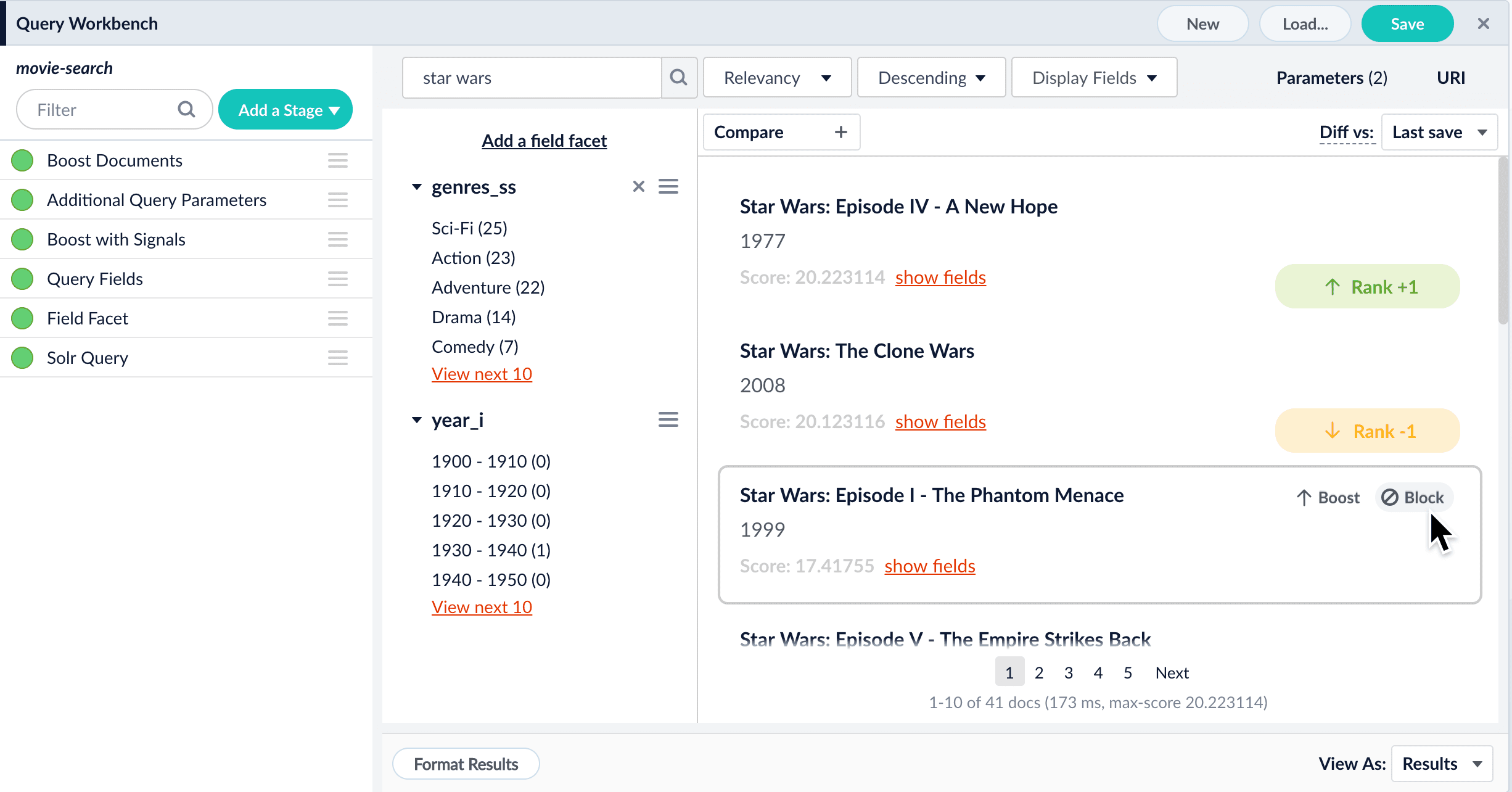This screenshot has height=792, width=1512.
Task: Click the Block icon on Phantom Menace result
Action: (x=1390, y=497)
